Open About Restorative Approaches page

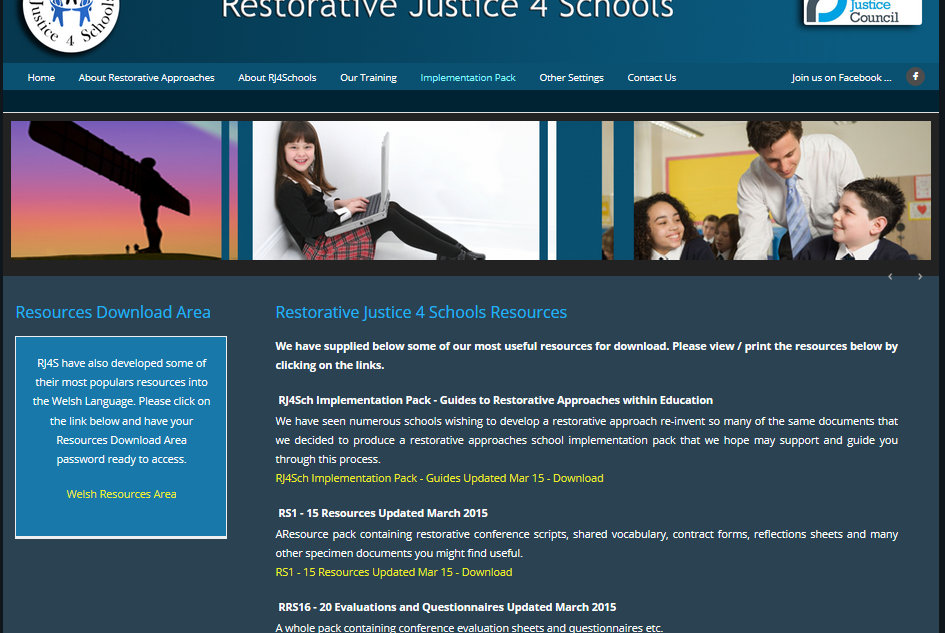pos(146,78)
